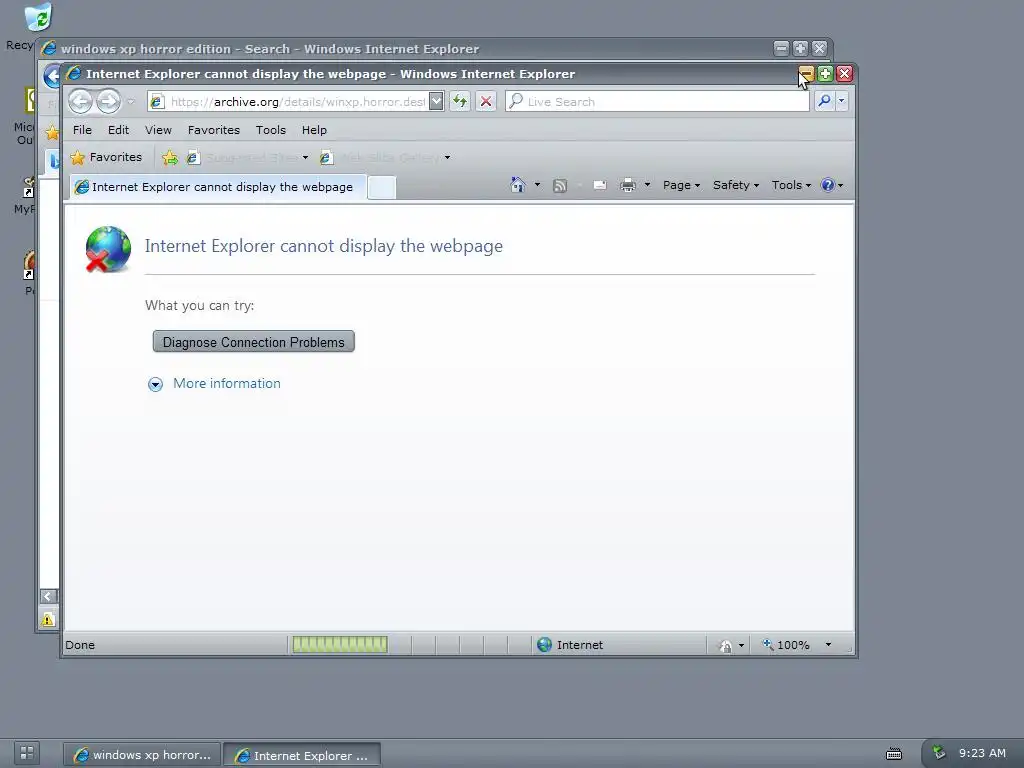Image resolution: width=1024 pixels, height=768 pixels.
Task: Click the blank New Tab button
Action: pos(381,187)
